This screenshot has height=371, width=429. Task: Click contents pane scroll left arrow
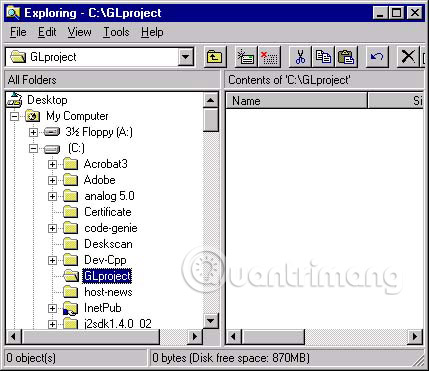234,336
